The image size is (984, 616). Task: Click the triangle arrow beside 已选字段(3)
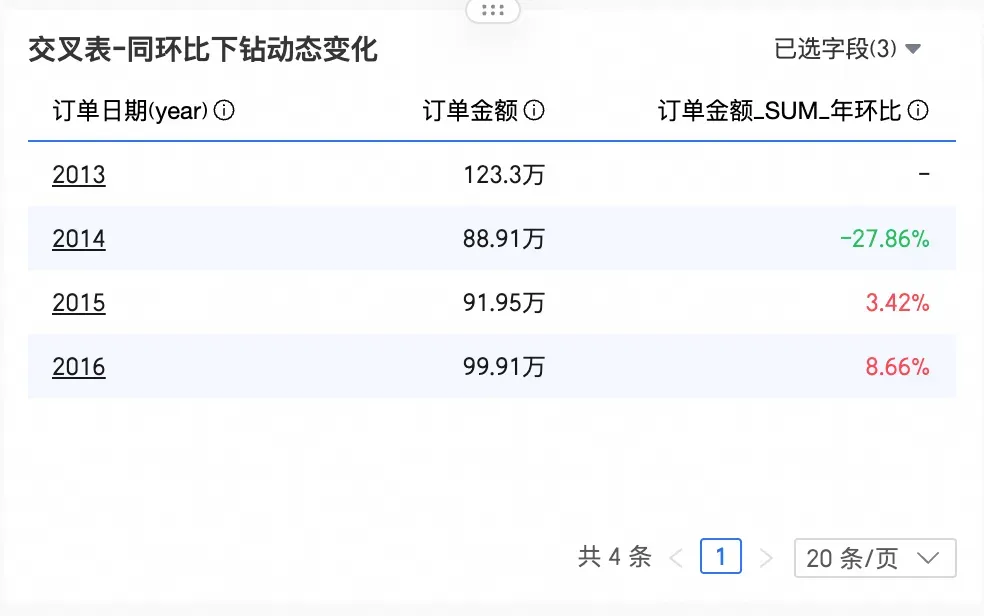click(x=913, y=49)
